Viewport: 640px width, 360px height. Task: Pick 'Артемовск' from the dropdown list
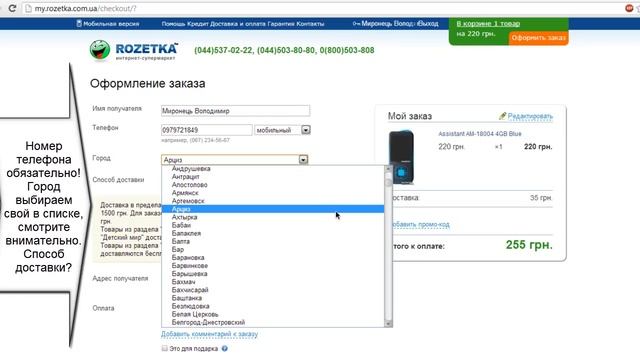[x=188, y=201]
